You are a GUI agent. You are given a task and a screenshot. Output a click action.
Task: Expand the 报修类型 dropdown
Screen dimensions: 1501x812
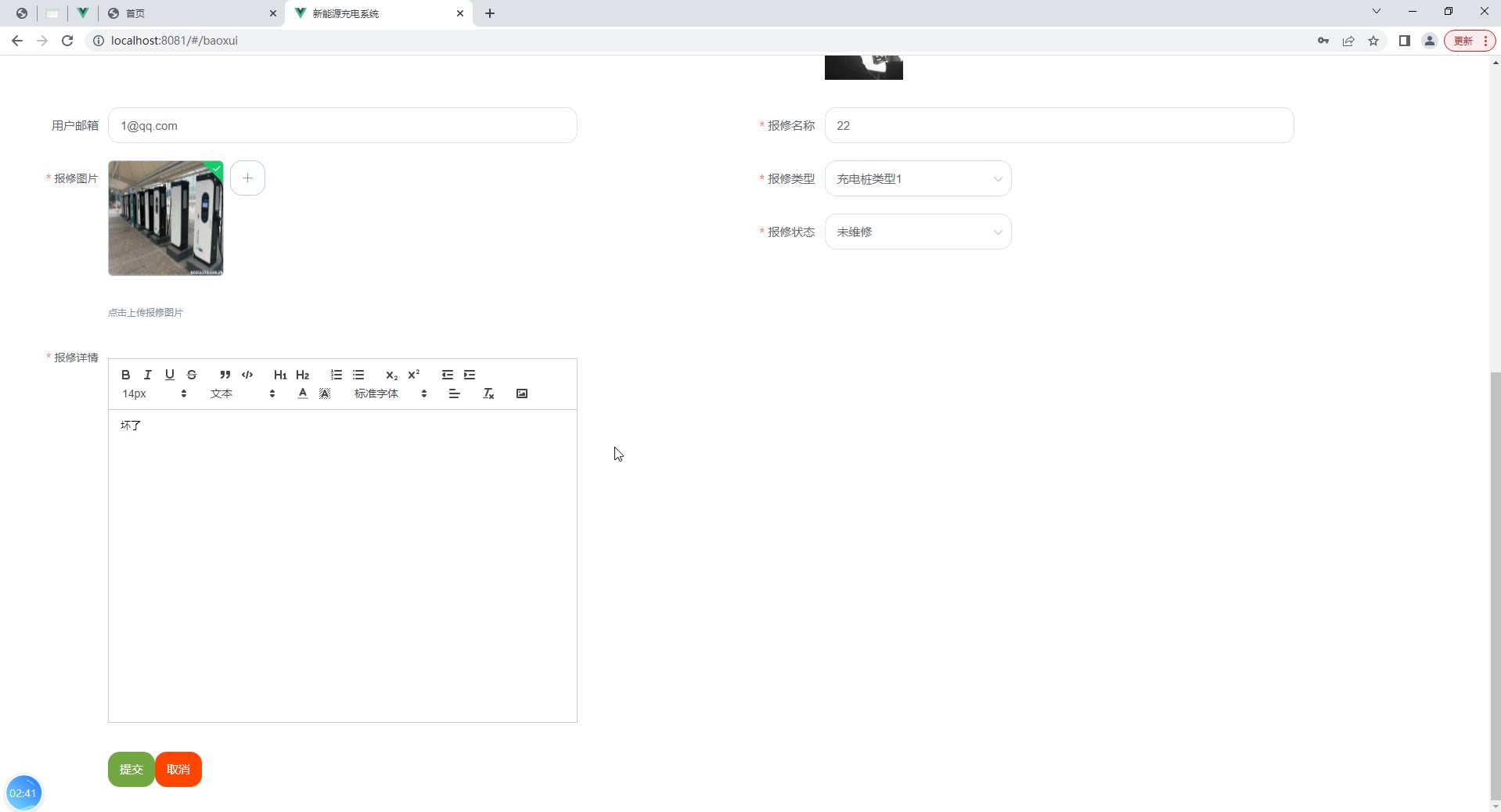[x=918, y=179]
